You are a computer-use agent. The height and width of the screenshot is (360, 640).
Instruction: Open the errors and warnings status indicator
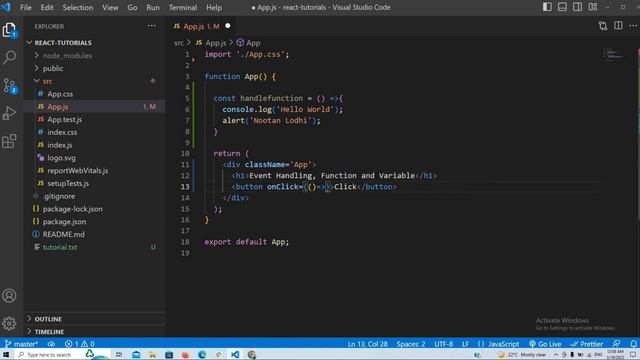coord(80,344)
